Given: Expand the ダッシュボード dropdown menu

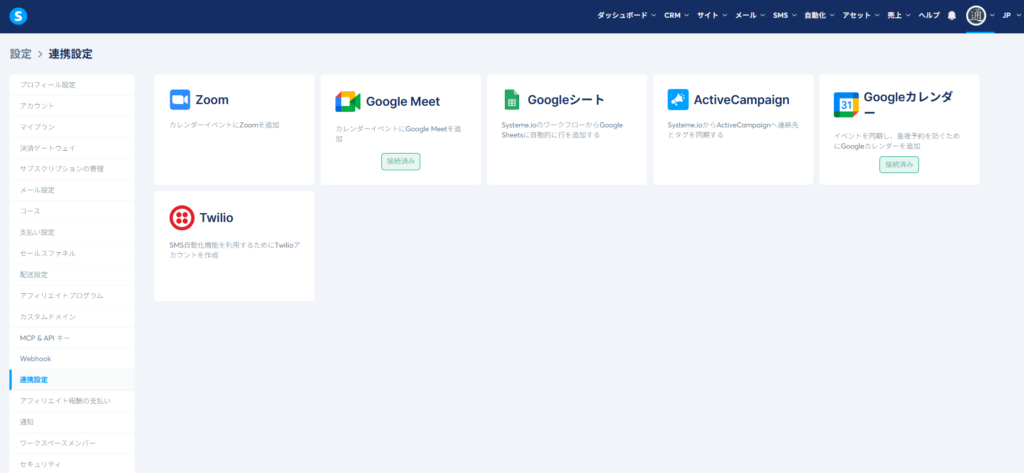Looking at the screenshot, I should click(626, 16).
